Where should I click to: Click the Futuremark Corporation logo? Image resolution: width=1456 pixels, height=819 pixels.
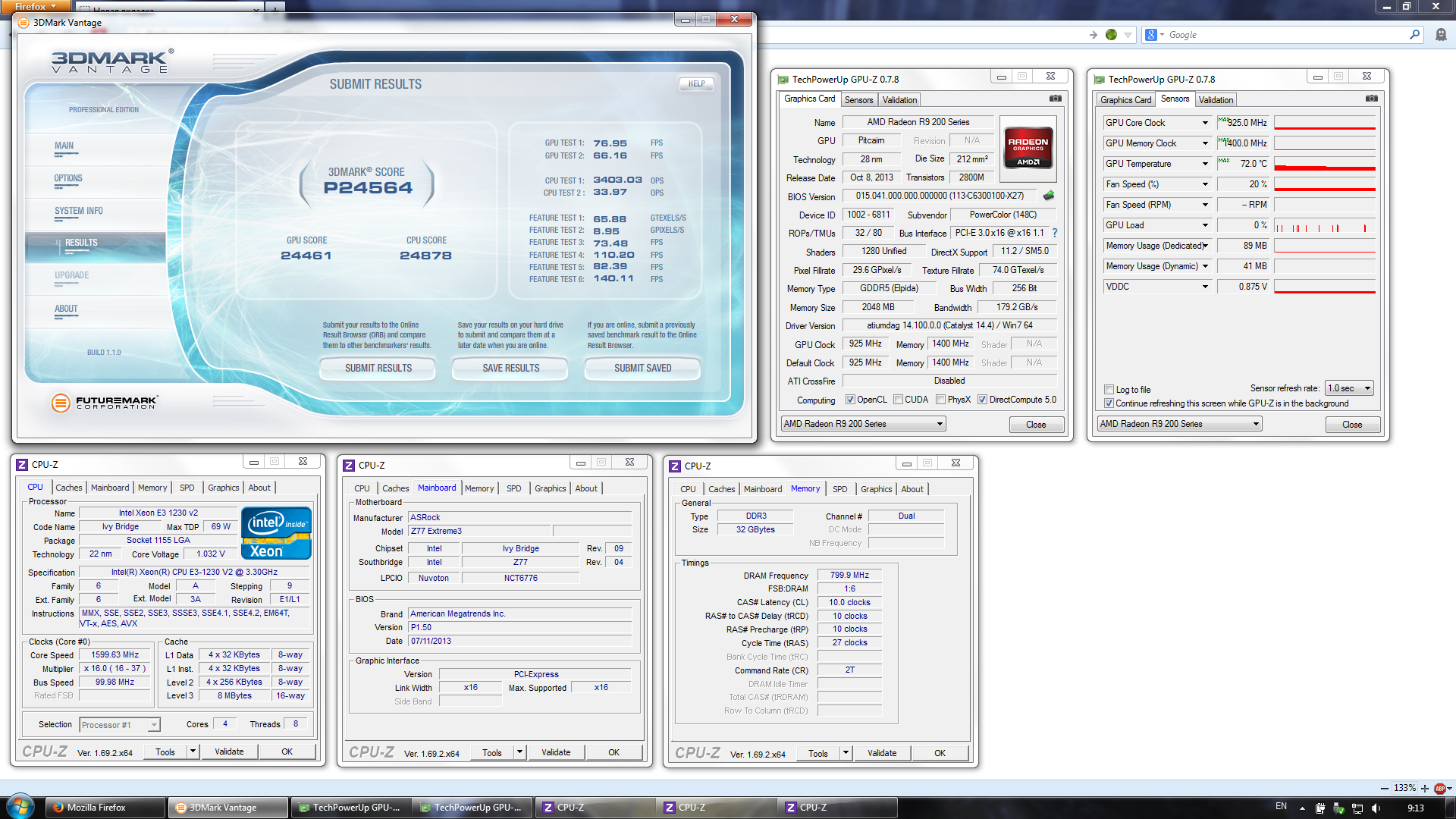[x=105, y=403]
